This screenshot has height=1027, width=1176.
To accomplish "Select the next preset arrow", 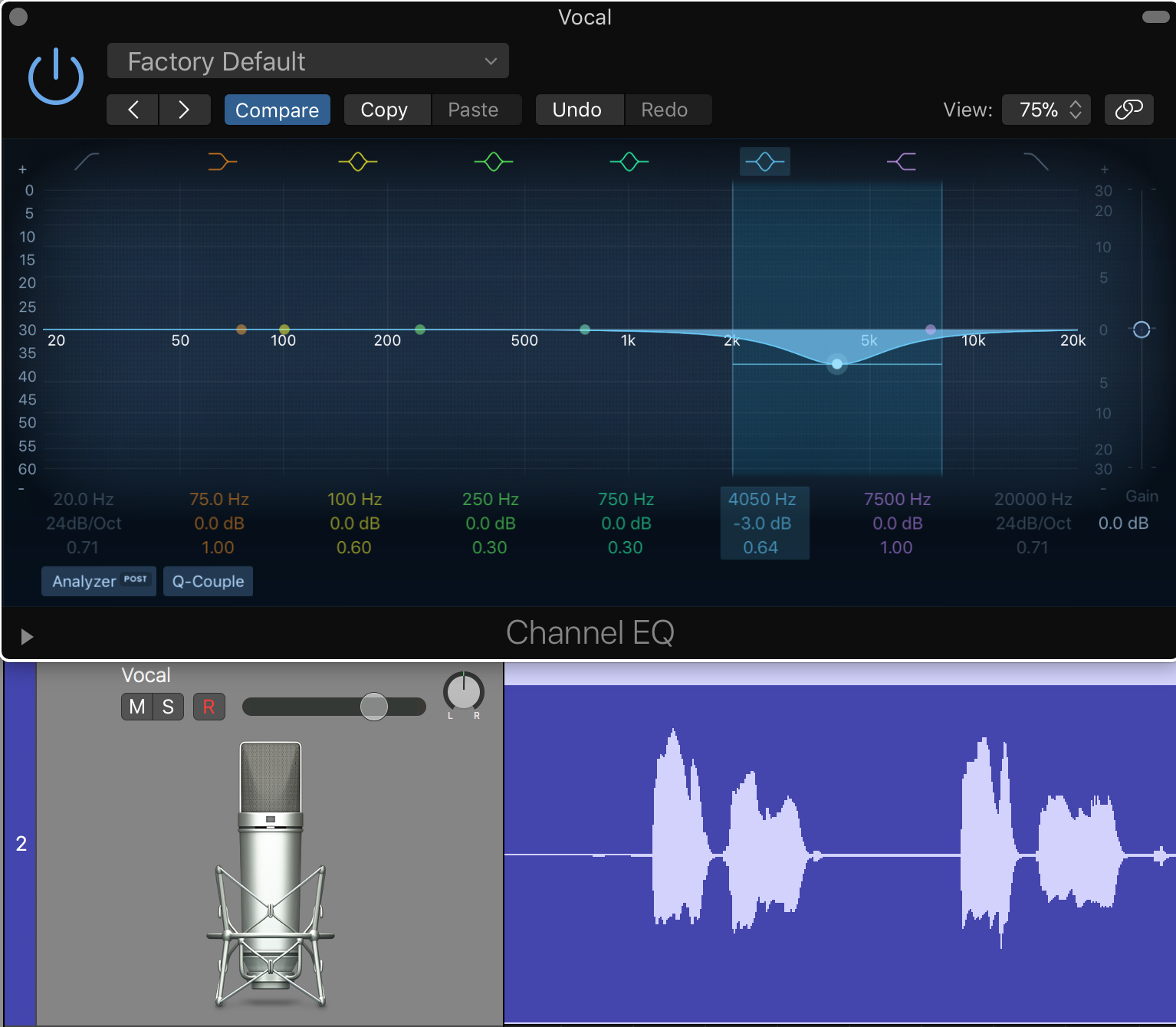I will [x=184, y=110].
